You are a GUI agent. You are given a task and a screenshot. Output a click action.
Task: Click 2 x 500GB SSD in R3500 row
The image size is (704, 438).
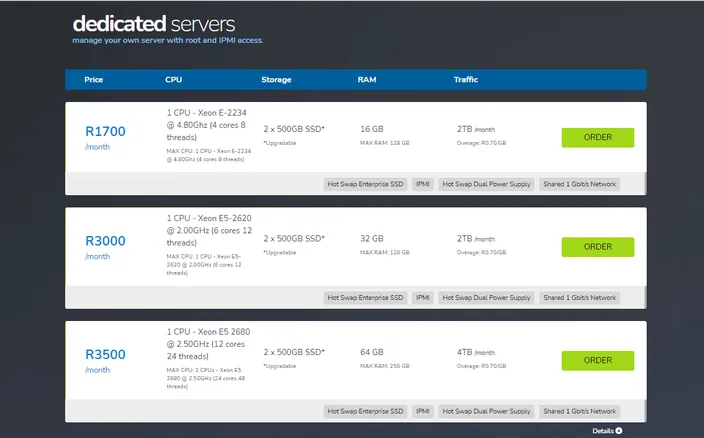pos(294,352)
